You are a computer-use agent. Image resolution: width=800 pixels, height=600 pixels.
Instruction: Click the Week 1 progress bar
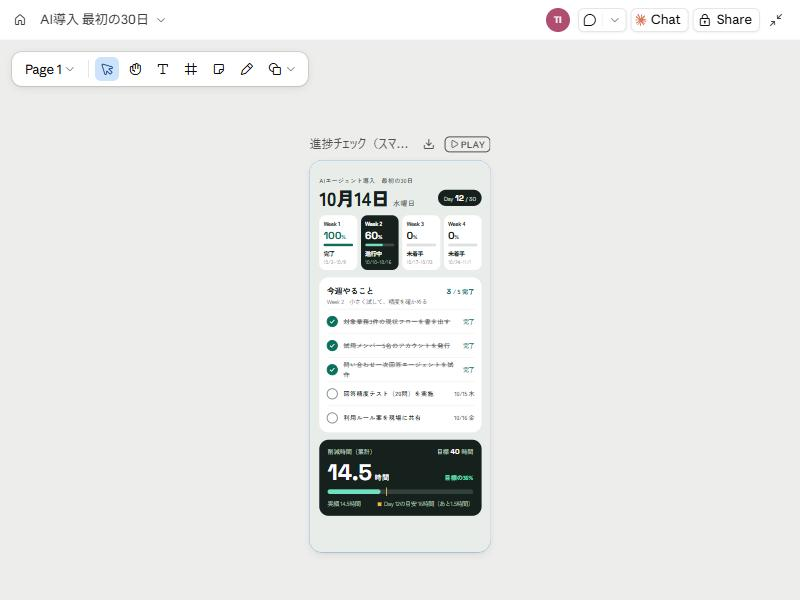pos(338,245)
